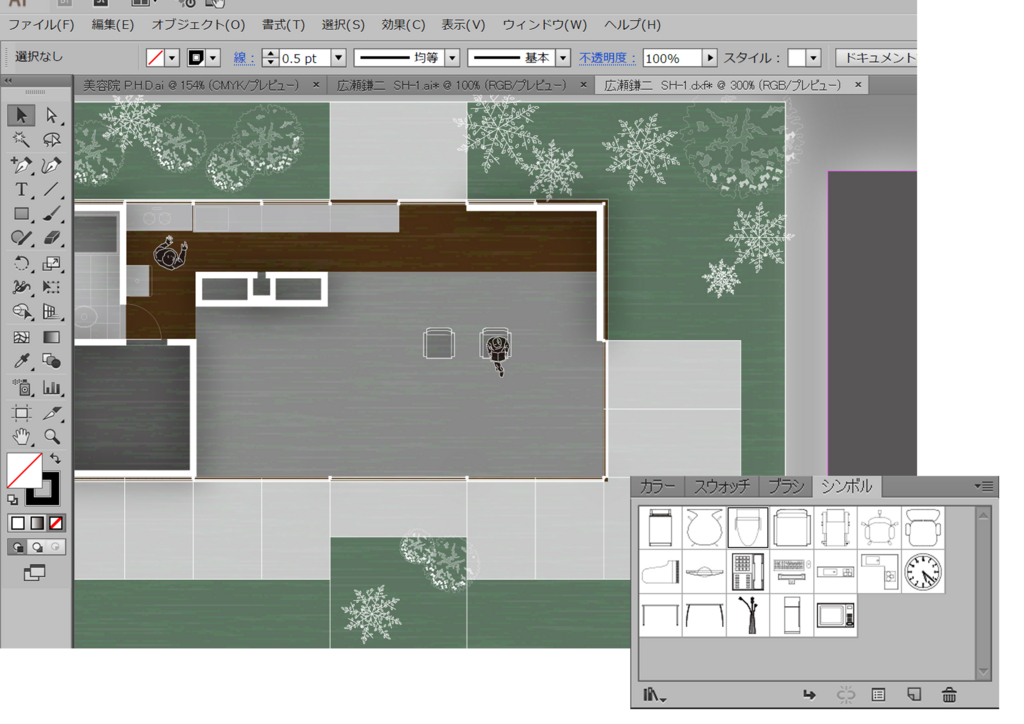Switch to the ブラシ panel tab
1024x724 pixels.
786,486
